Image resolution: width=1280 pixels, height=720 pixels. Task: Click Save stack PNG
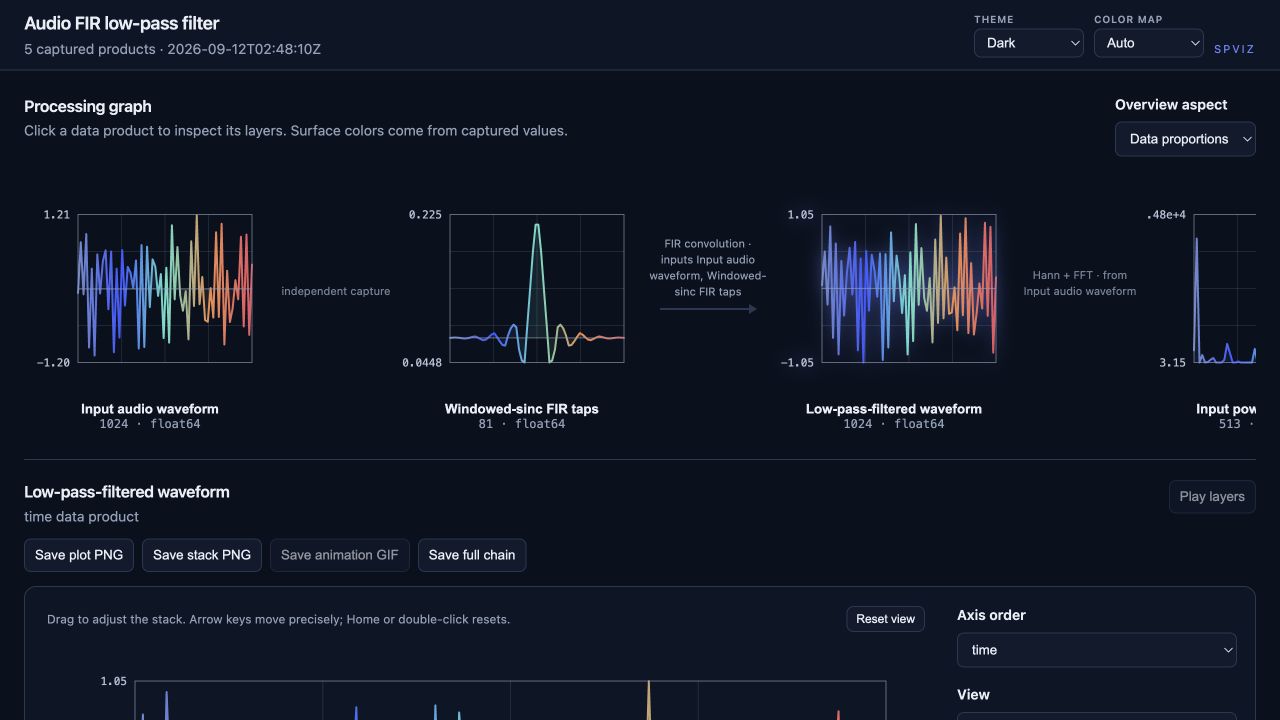[x=202, y=555]
